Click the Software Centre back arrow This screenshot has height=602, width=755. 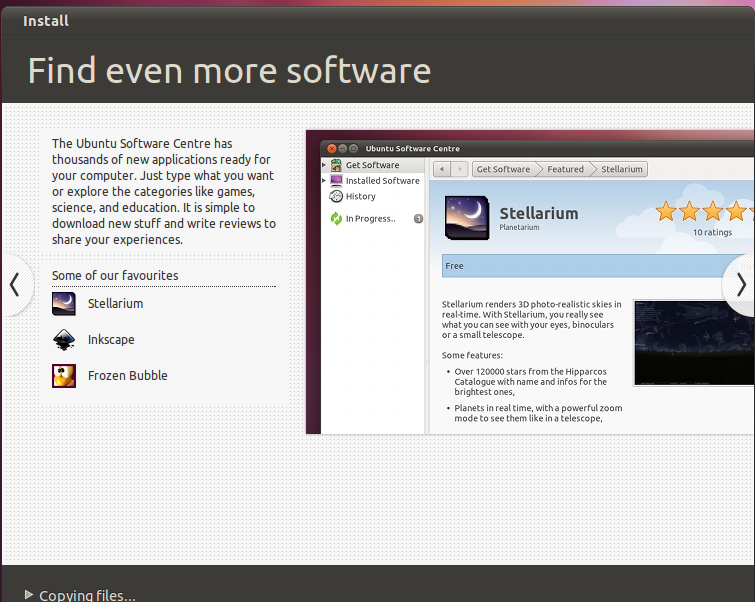pos(442,169)
